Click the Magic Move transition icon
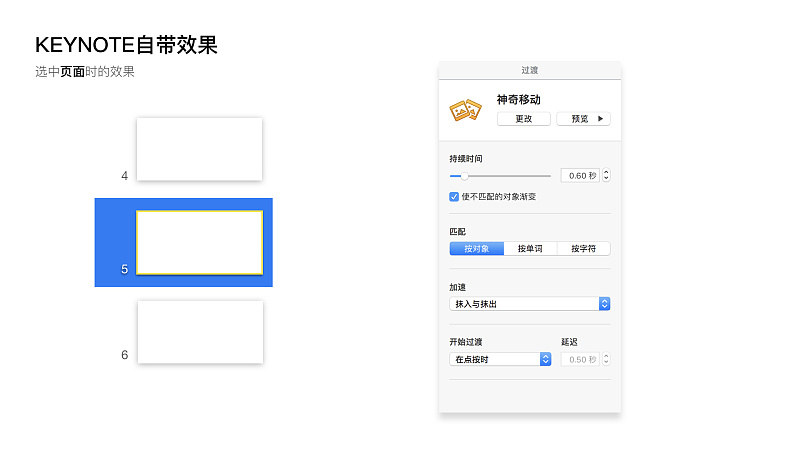This screenshot has width=800, height=450. coord(466,110)
